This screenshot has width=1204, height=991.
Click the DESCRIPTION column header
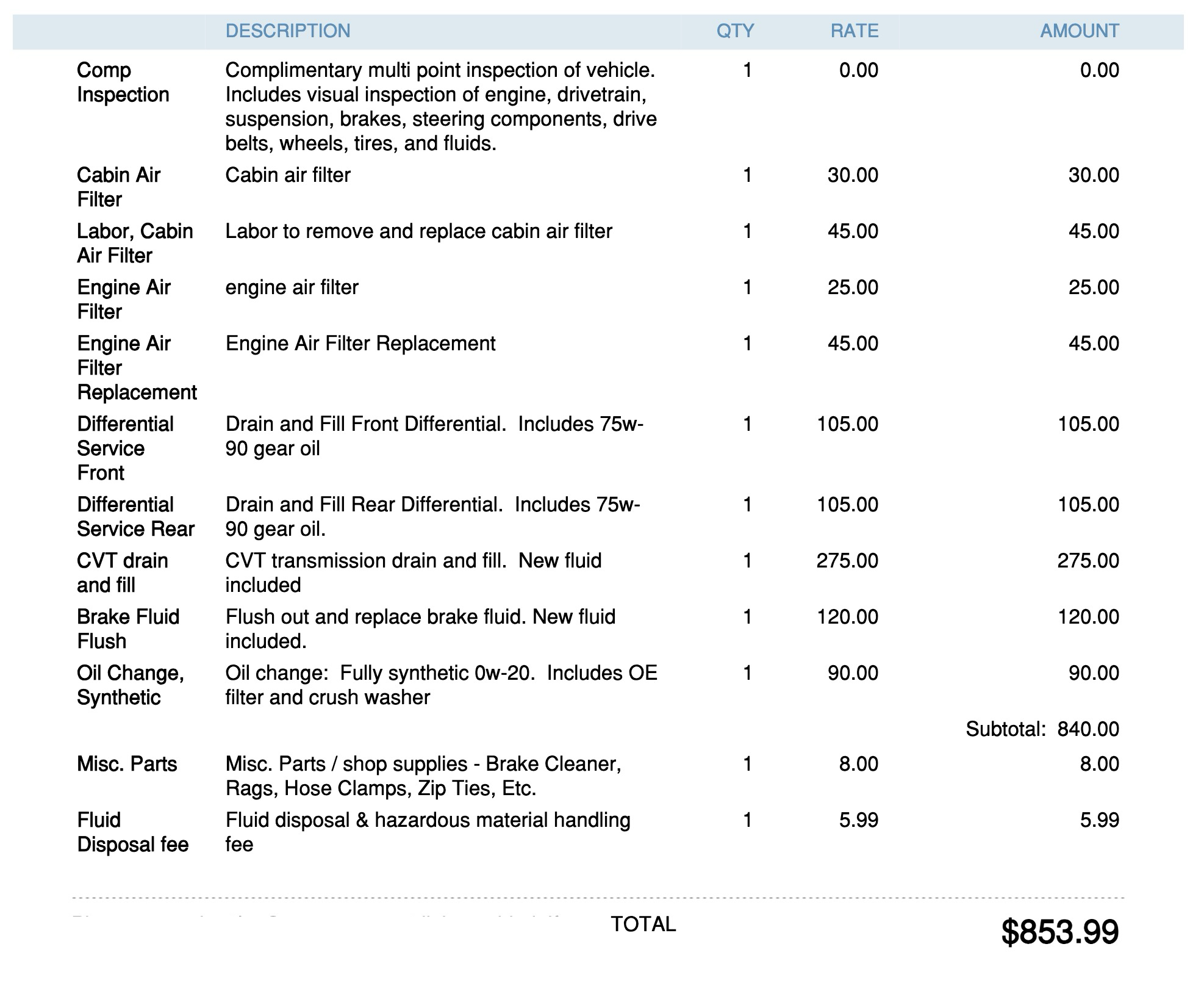pyautogui.click(x=288, y=31)
